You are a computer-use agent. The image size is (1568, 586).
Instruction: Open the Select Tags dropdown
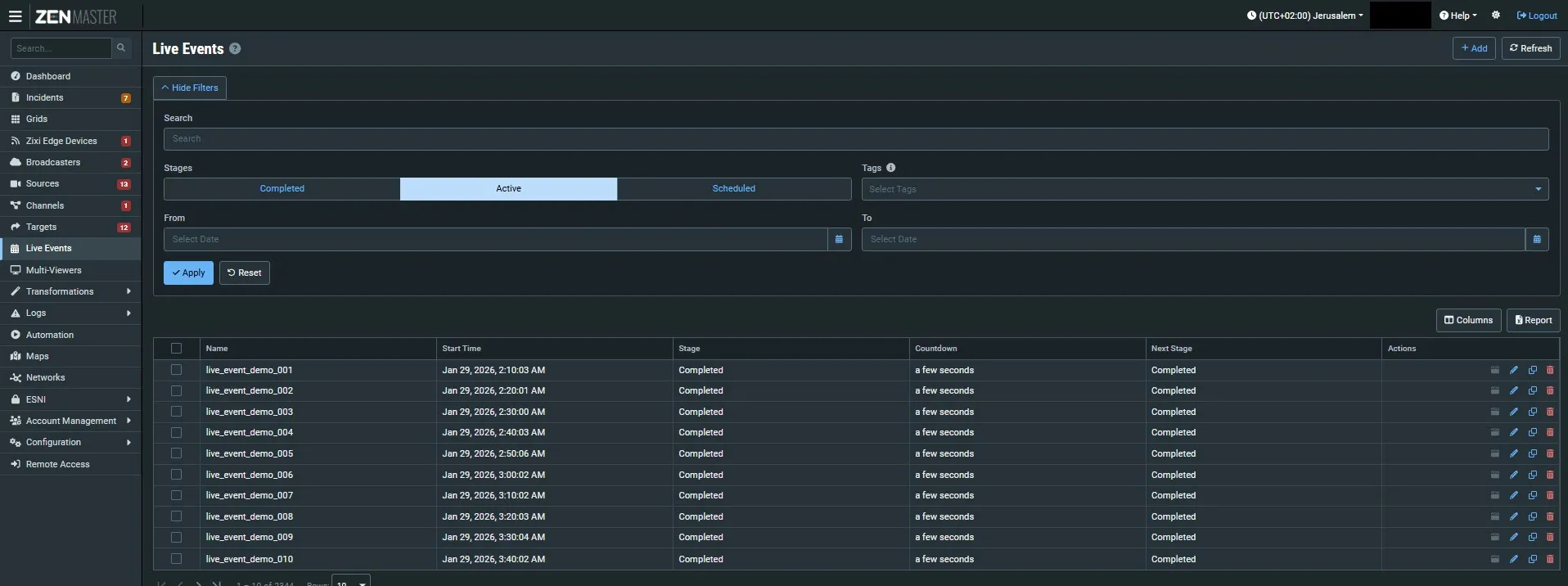pos(1205,189)
